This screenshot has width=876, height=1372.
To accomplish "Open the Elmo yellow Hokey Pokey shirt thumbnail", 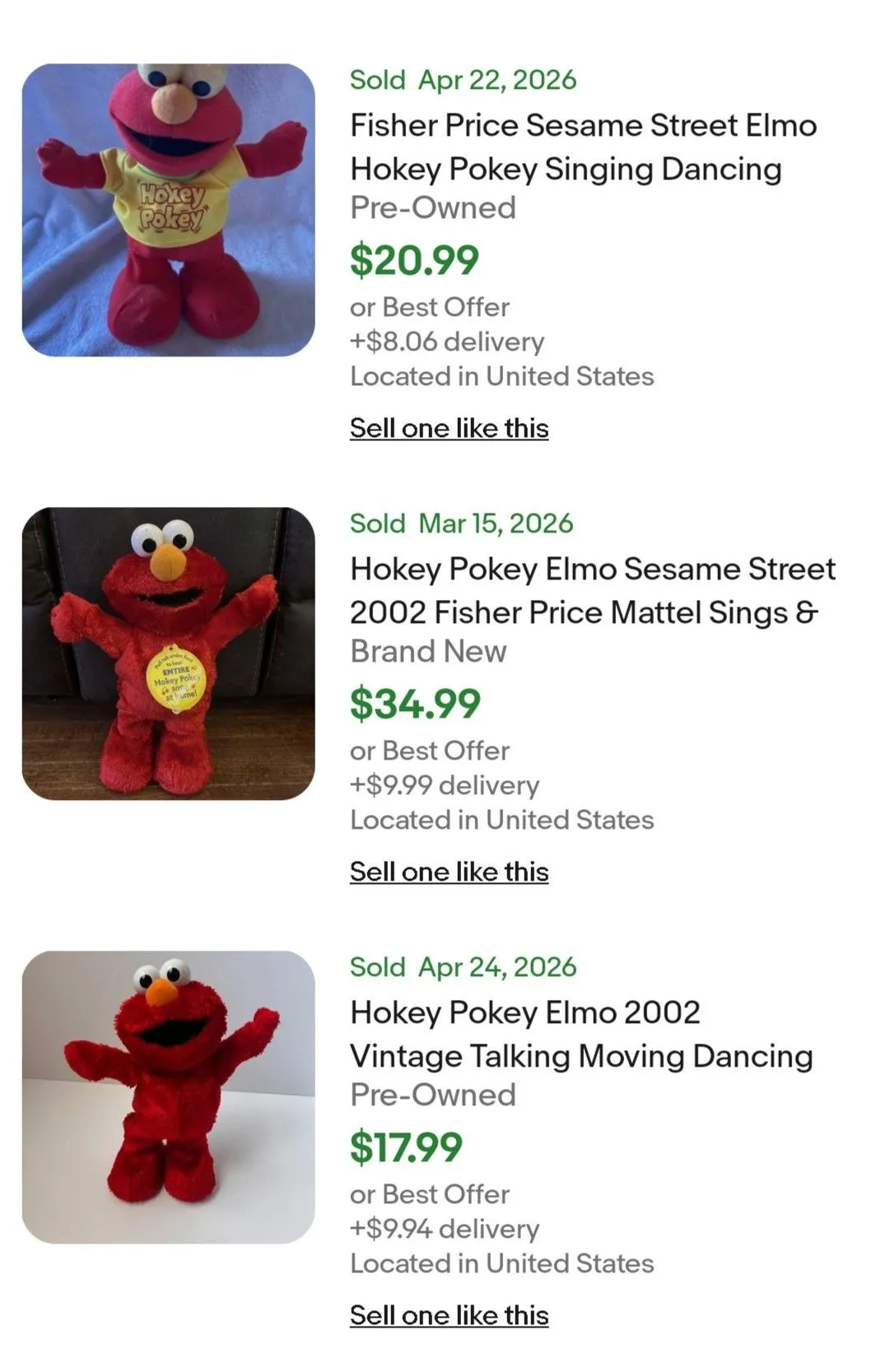I will tap(168, 210).
